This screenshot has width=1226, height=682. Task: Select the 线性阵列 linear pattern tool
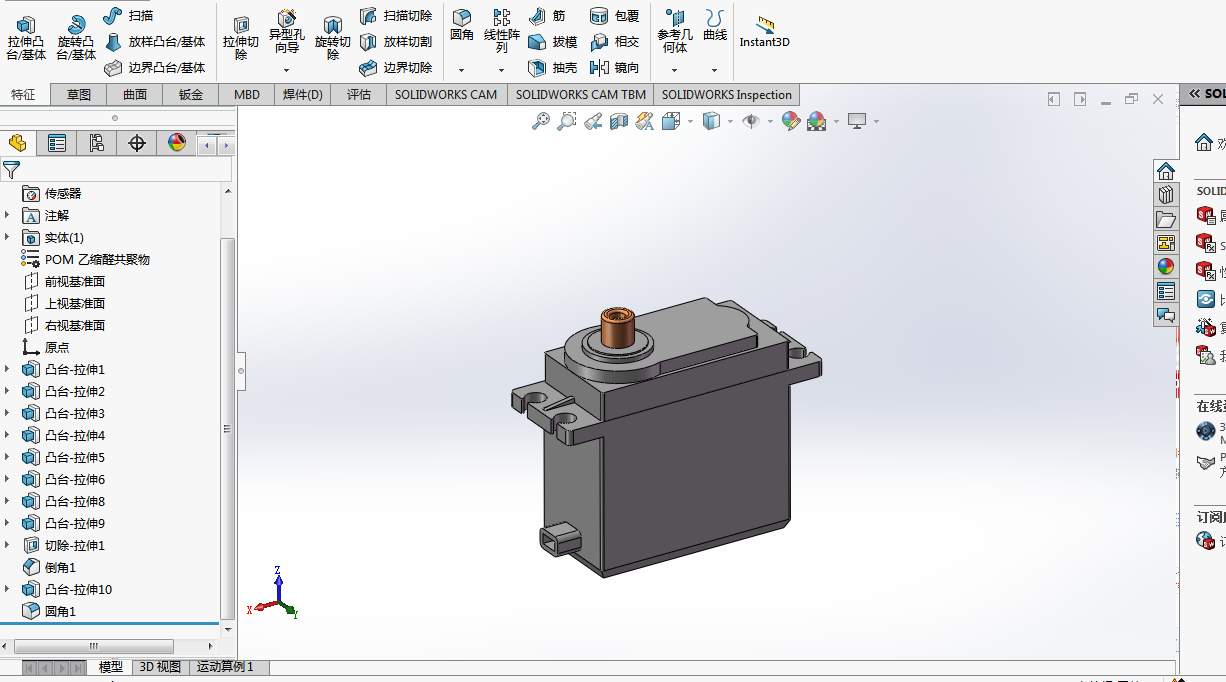[x=502, y=31]
